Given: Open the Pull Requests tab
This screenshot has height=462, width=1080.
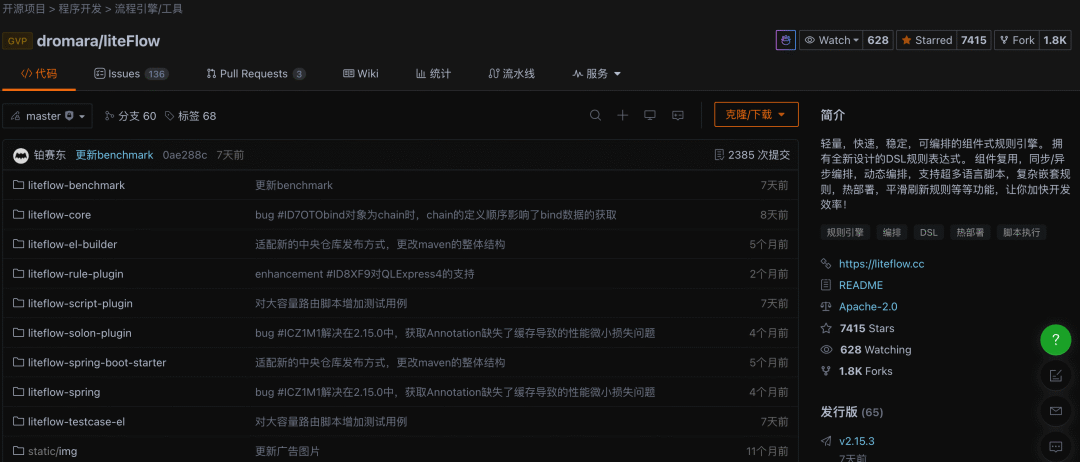Looking at the screenshot, I should tap(256, 74).
